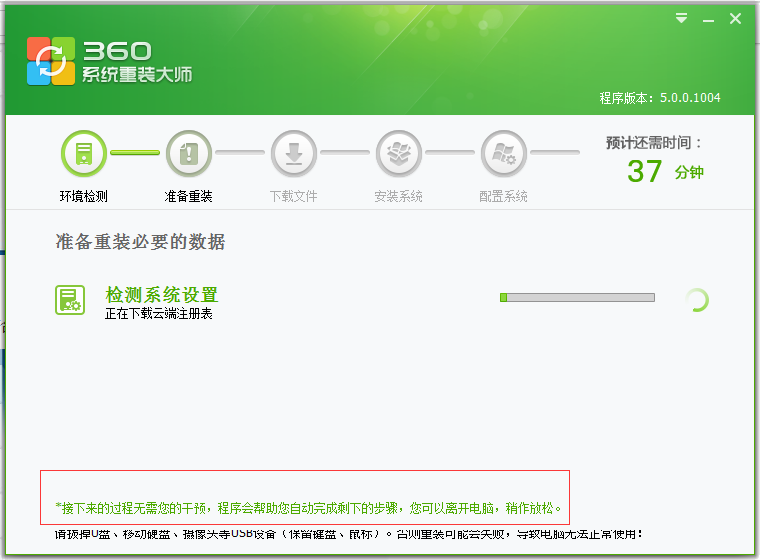Screen dimensions: 760x560
Task: Click the 预计还需时间 label
Action: [653, 143]
